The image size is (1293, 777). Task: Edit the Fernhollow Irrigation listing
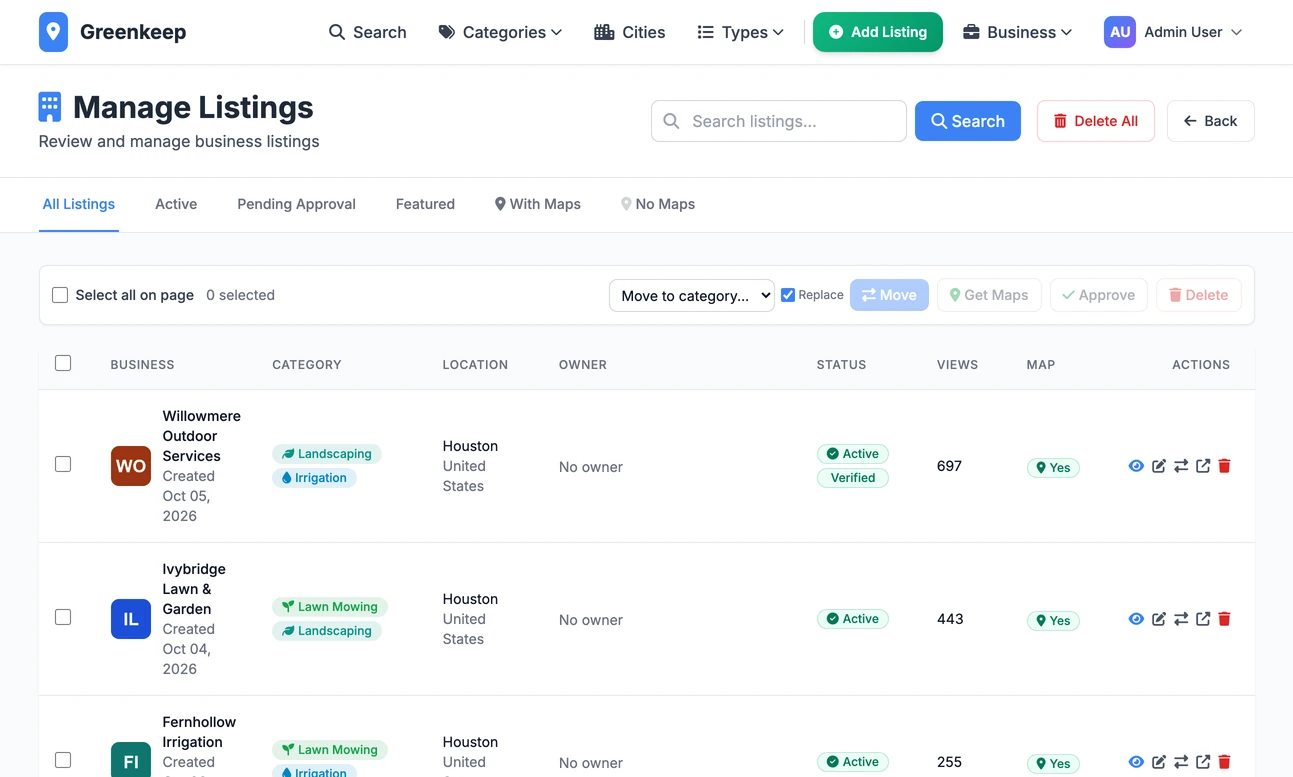tap(1159, 762)
